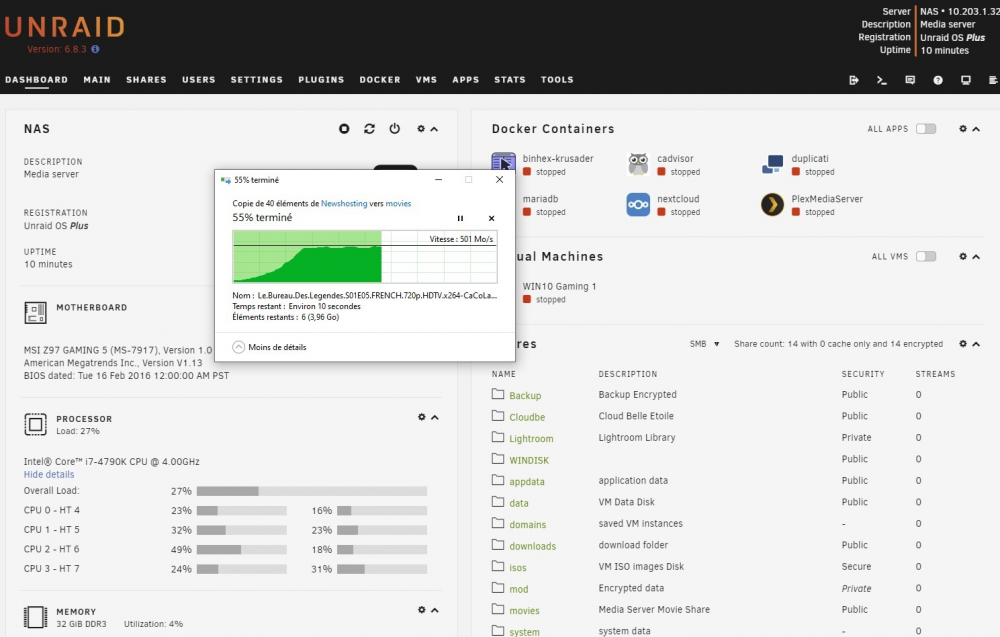1000x637 pixels.
Task: Open the Docker tab
Action: [x=379, y=80]
